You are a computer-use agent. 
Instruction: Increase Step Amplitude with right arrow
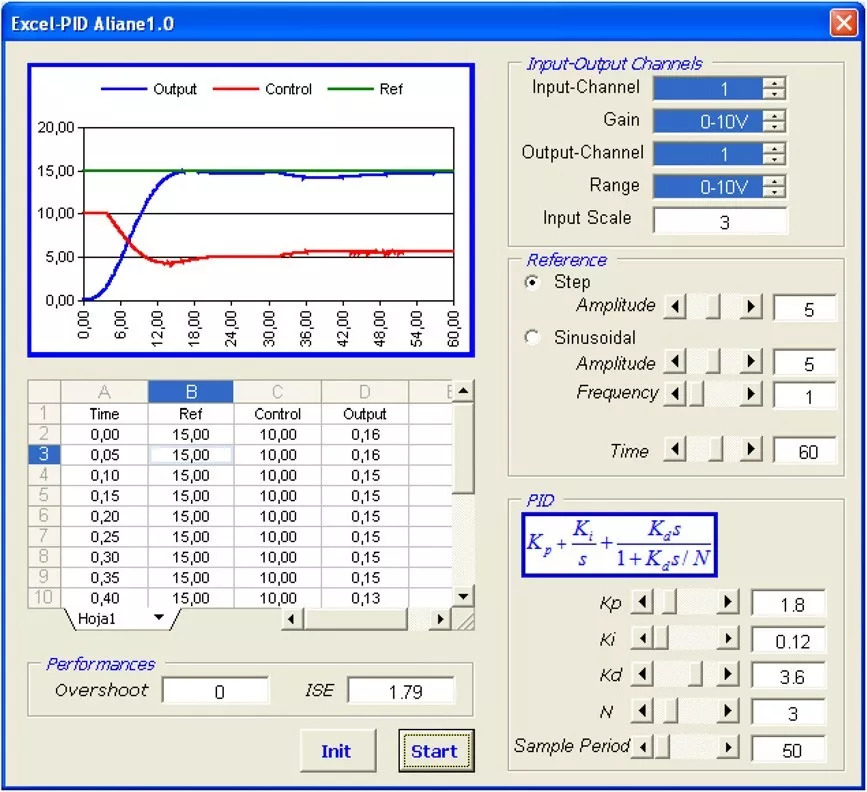pos(751,307)
